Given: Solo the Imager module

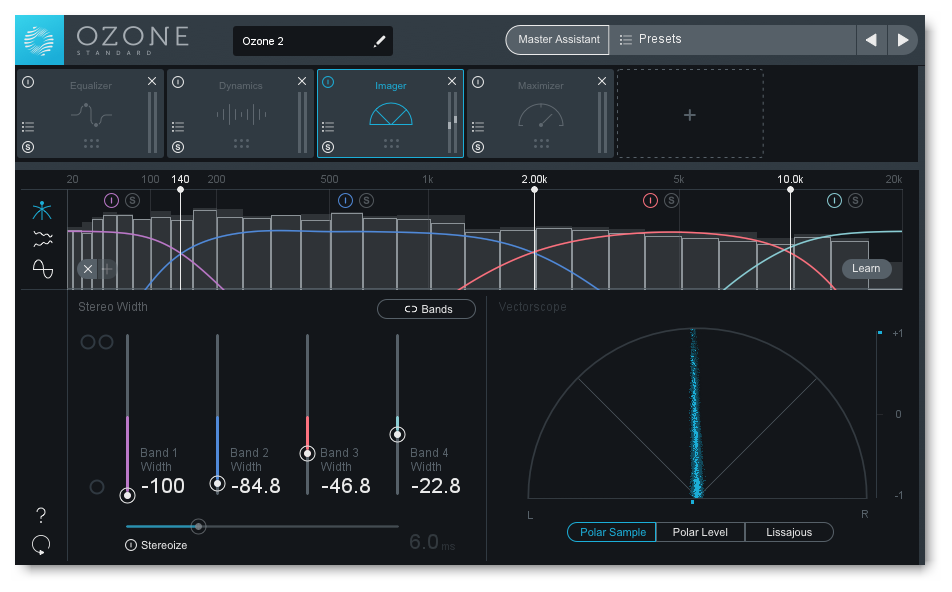Looking at the screenshot, I should point(328,147).
